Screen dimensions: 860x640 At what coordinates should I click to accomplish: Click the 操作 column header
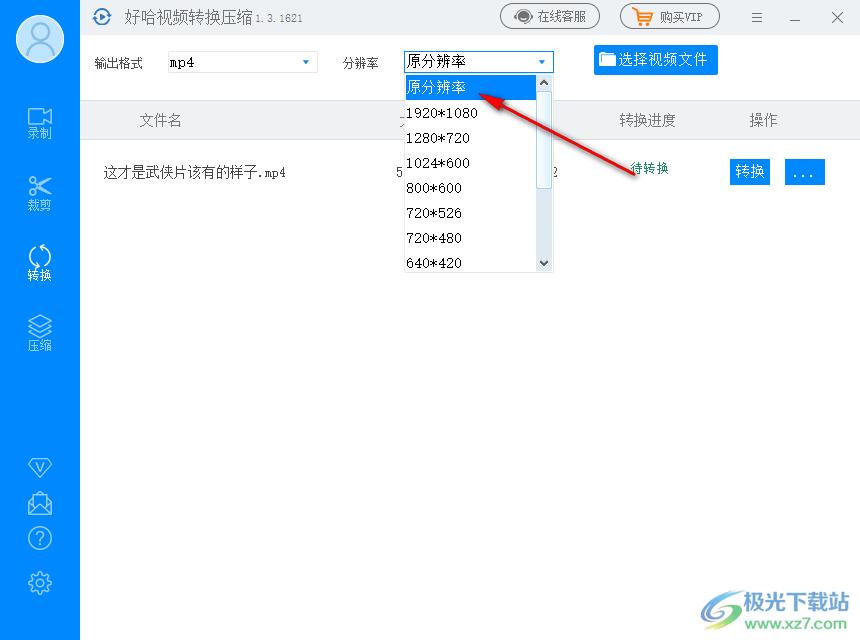pyautogui.click(x=763, y=120)
